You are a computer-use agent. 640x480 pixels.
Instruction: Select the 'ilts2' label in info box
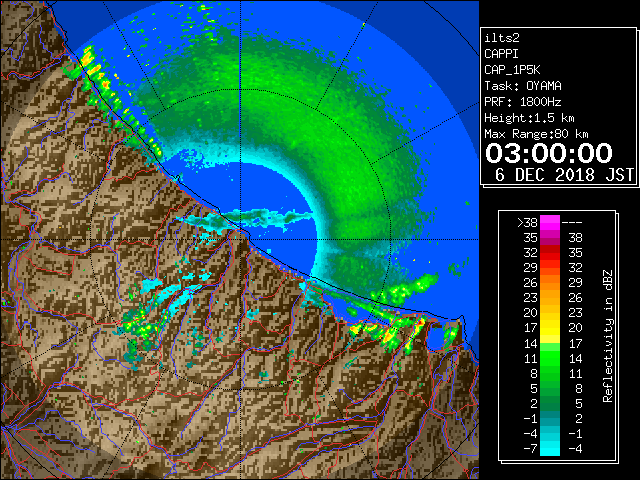click(502, 38)
